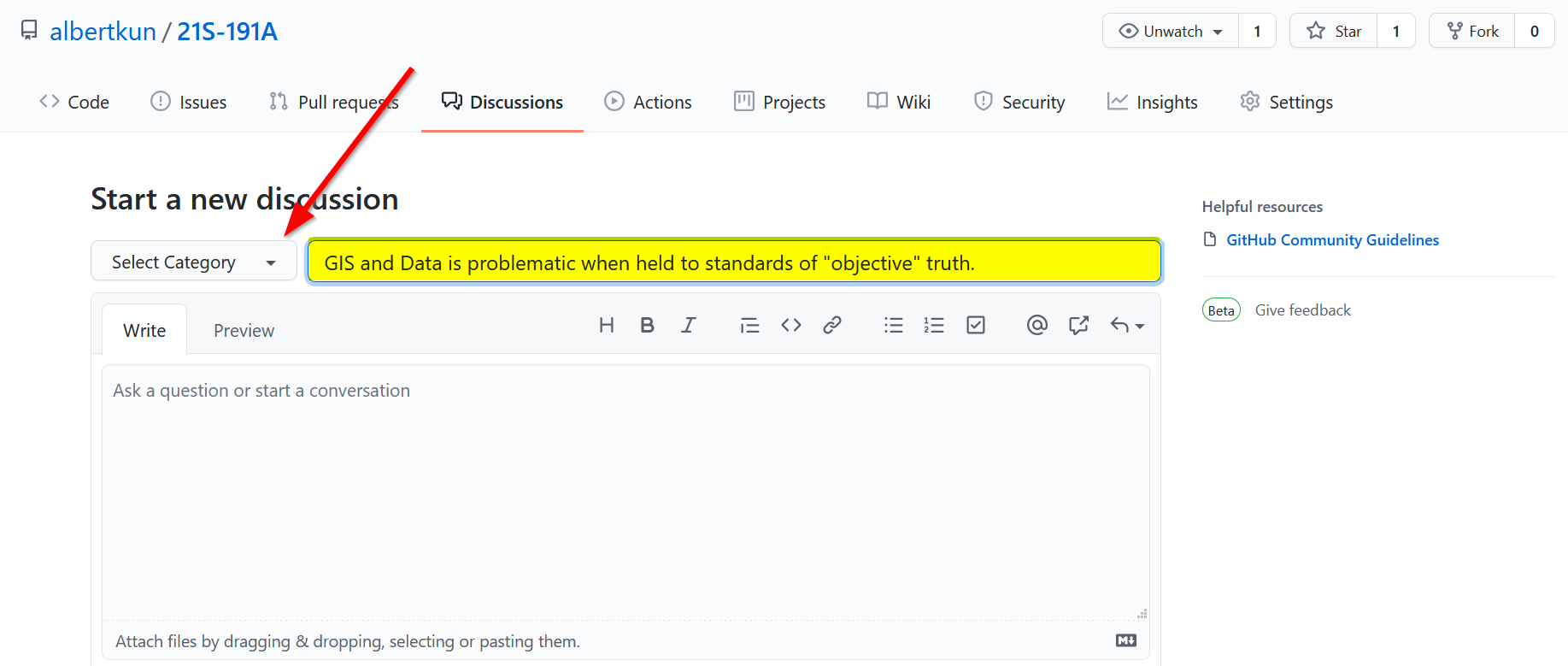Open the Wiki tab
Viewport: 1568px width, 666px height.
(x=899, y=102)
